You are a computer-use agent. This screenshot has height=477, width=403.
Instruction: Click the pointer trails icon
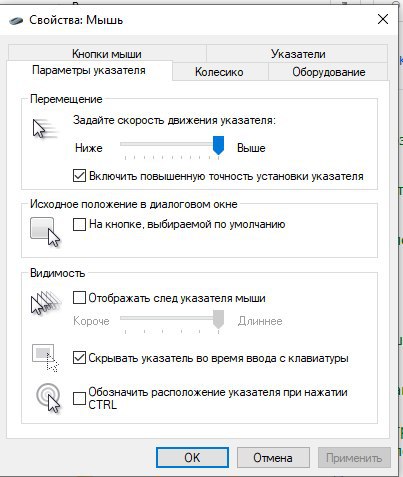tap(46, 303)
